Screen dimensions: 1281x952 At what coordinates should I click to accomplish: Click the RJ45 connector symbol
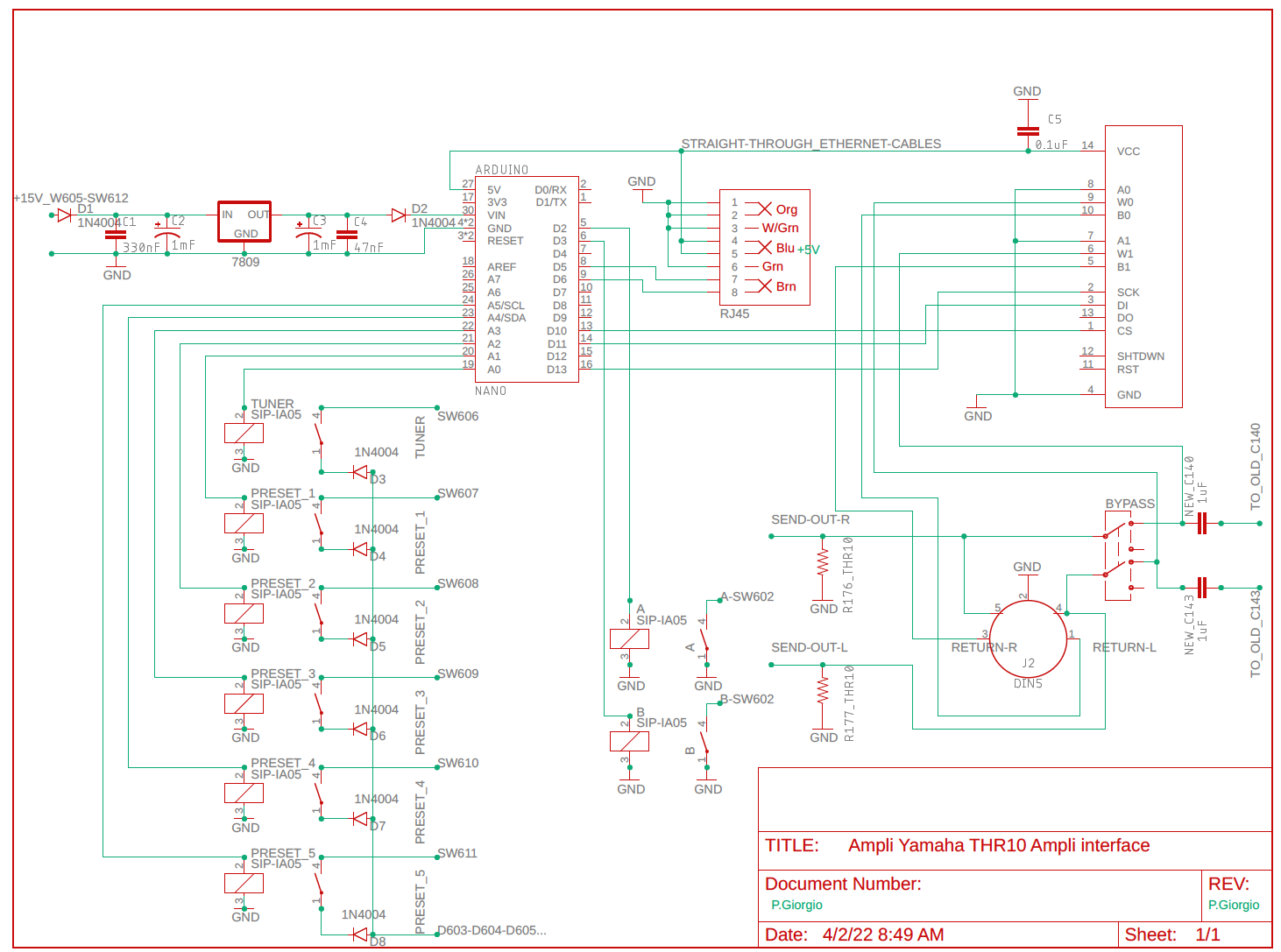click(x=764, y=245)
